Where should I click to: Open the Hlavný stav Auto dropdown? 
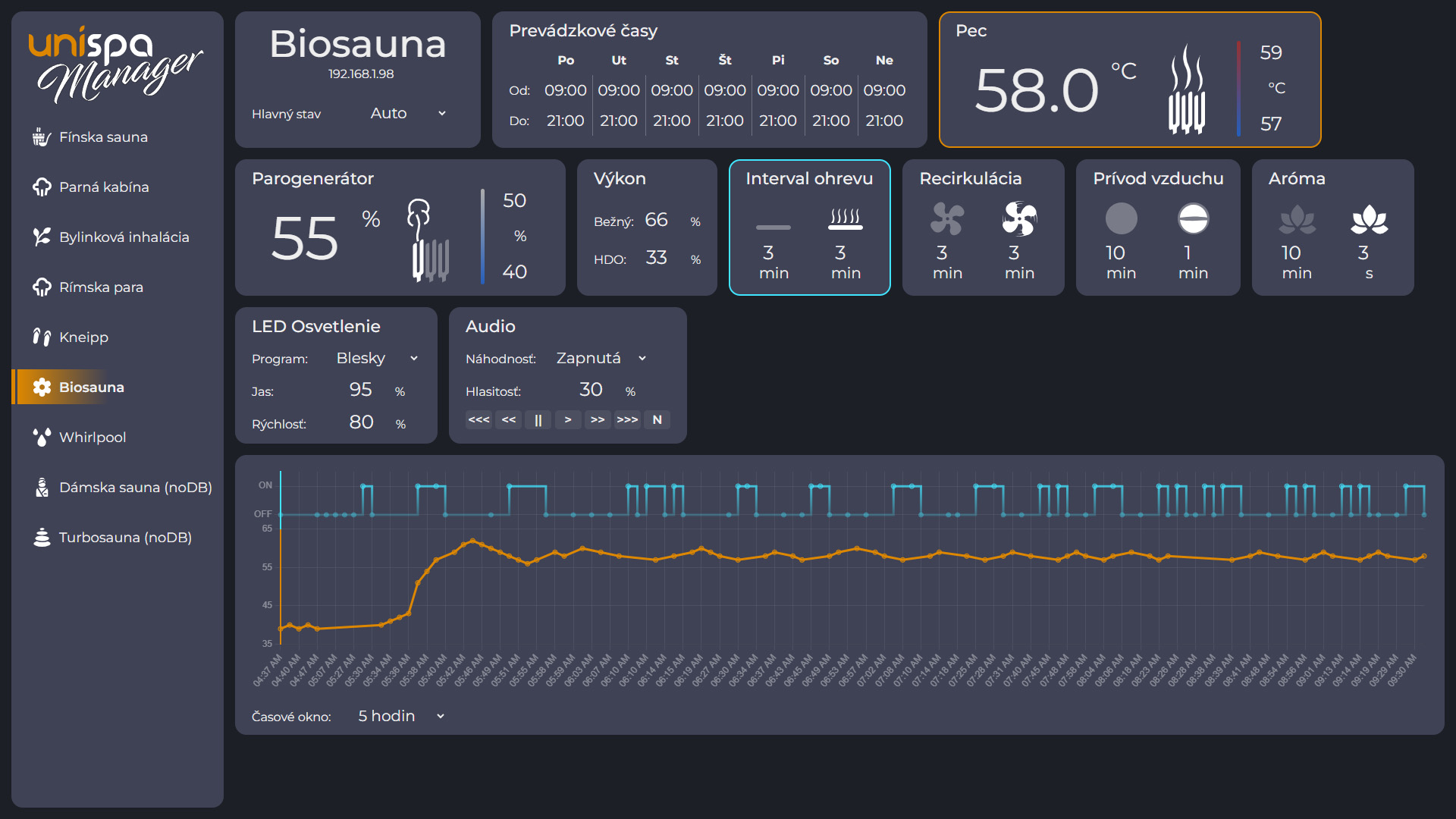[408, 113]
